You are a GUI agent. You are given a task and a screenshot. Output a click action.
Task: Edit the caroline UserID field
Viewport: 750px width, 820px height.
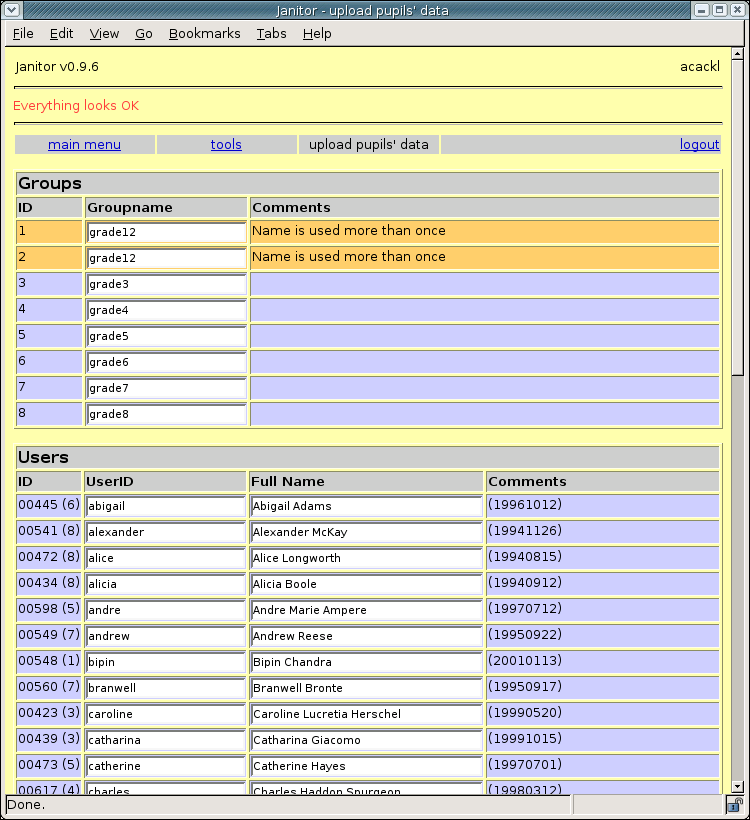pos(165,714)
